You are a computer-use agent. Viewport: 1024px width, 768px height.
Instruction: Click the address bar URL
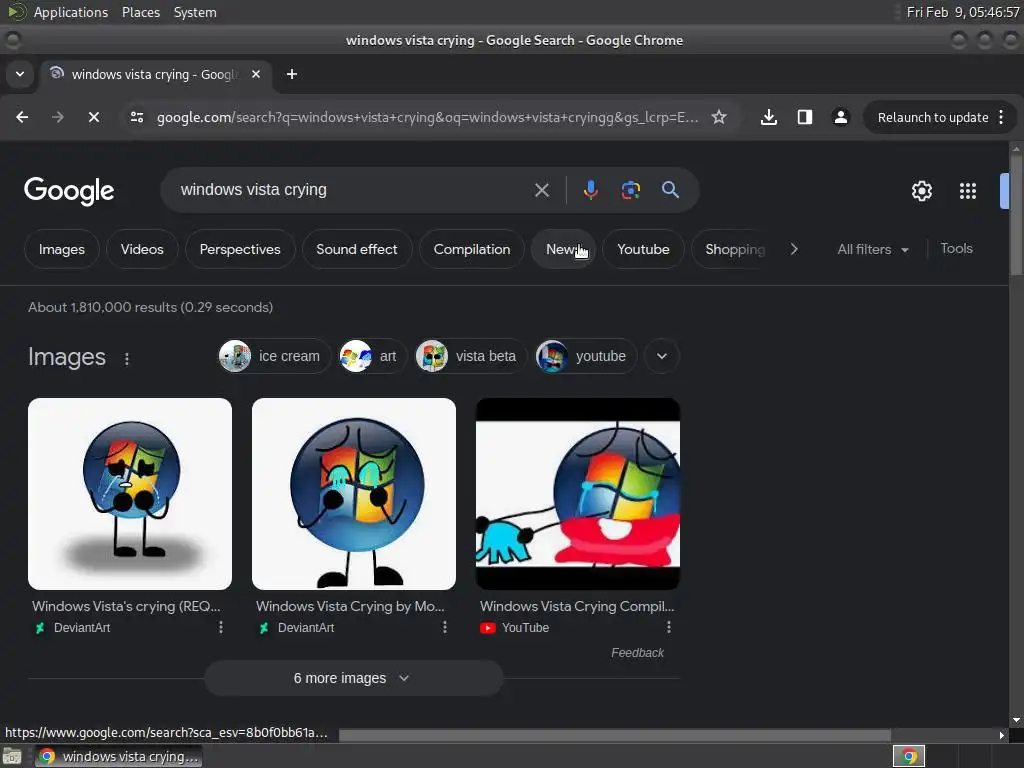(427, 118)
